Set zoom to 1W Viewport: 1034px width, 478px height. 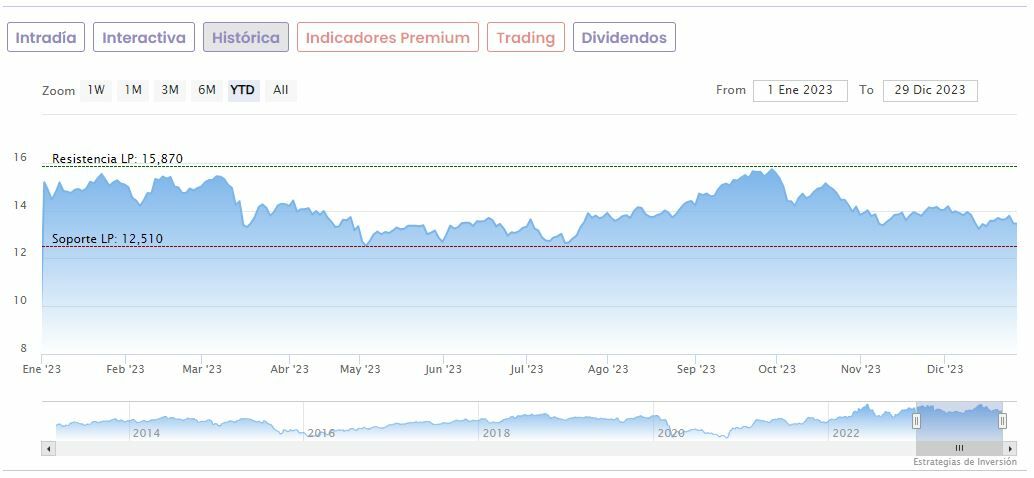[96, 90]
